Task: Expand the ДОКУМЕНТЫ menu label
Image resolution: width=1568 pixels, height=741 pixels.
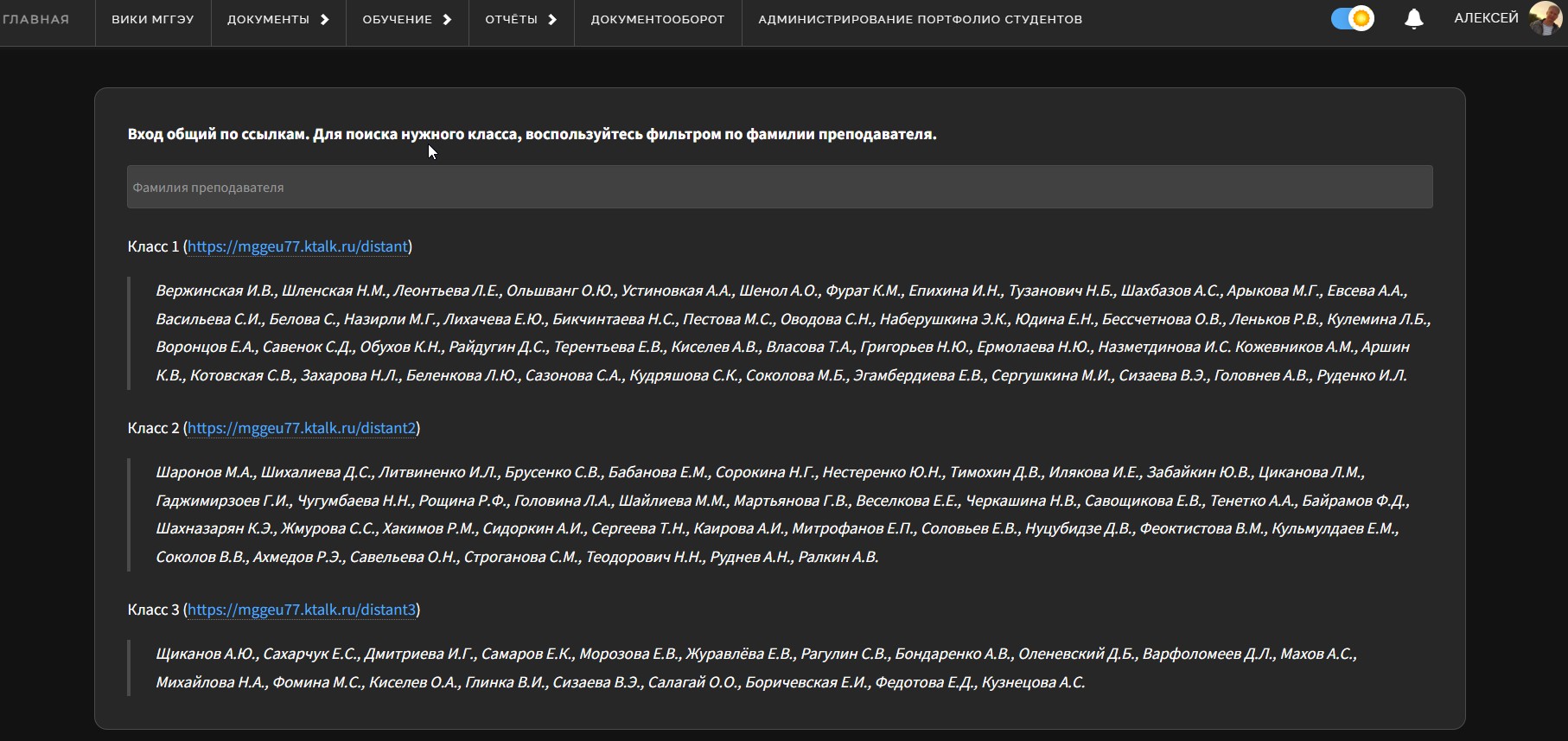Action: pos(268,19)
